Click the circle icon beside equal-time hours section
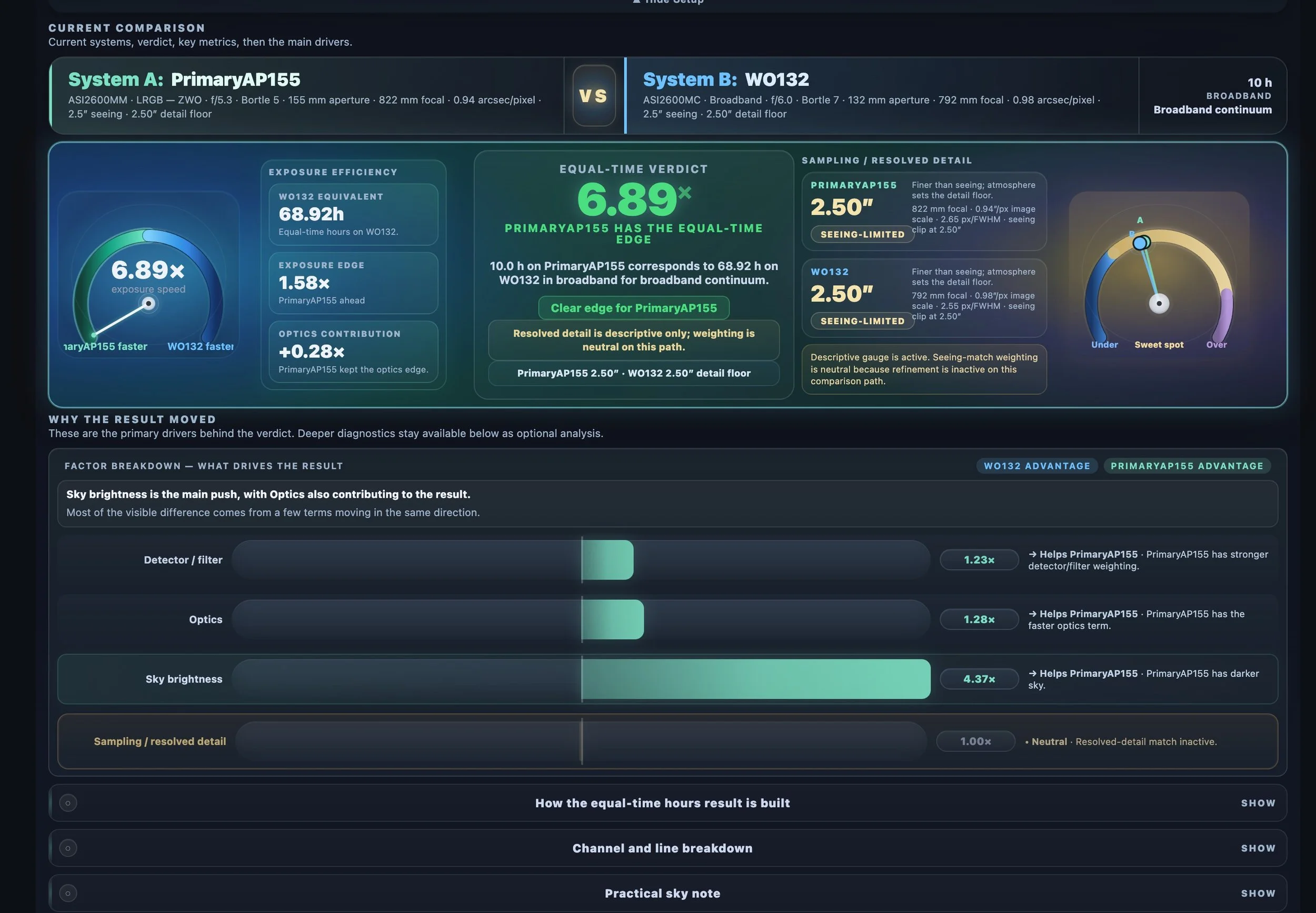Screen dimensions: 1316x913 [x=68, y=803]
